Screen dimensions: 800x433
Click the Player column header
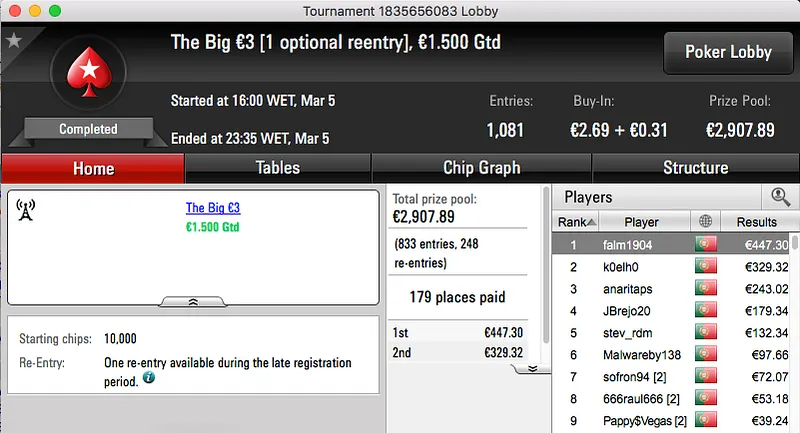click(x=641, y=222)
